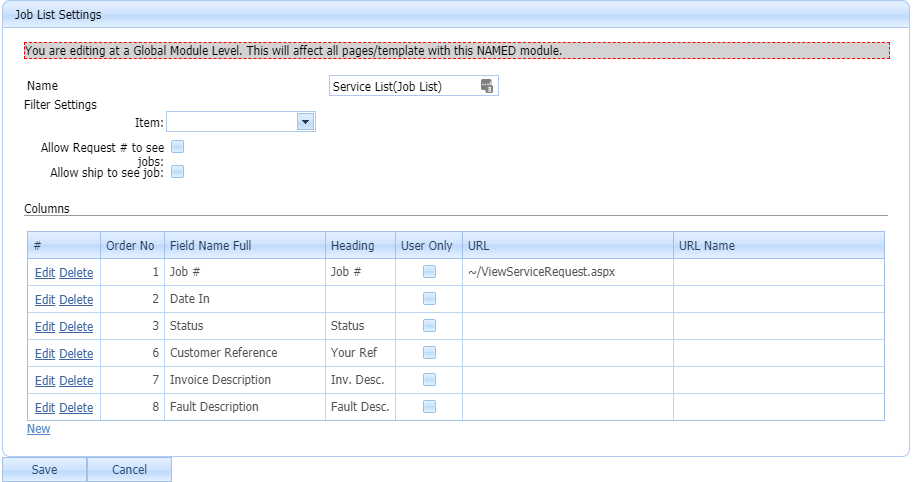Enable User Only for Customer Reference
The image size is (915, 482).
point(429,352)
